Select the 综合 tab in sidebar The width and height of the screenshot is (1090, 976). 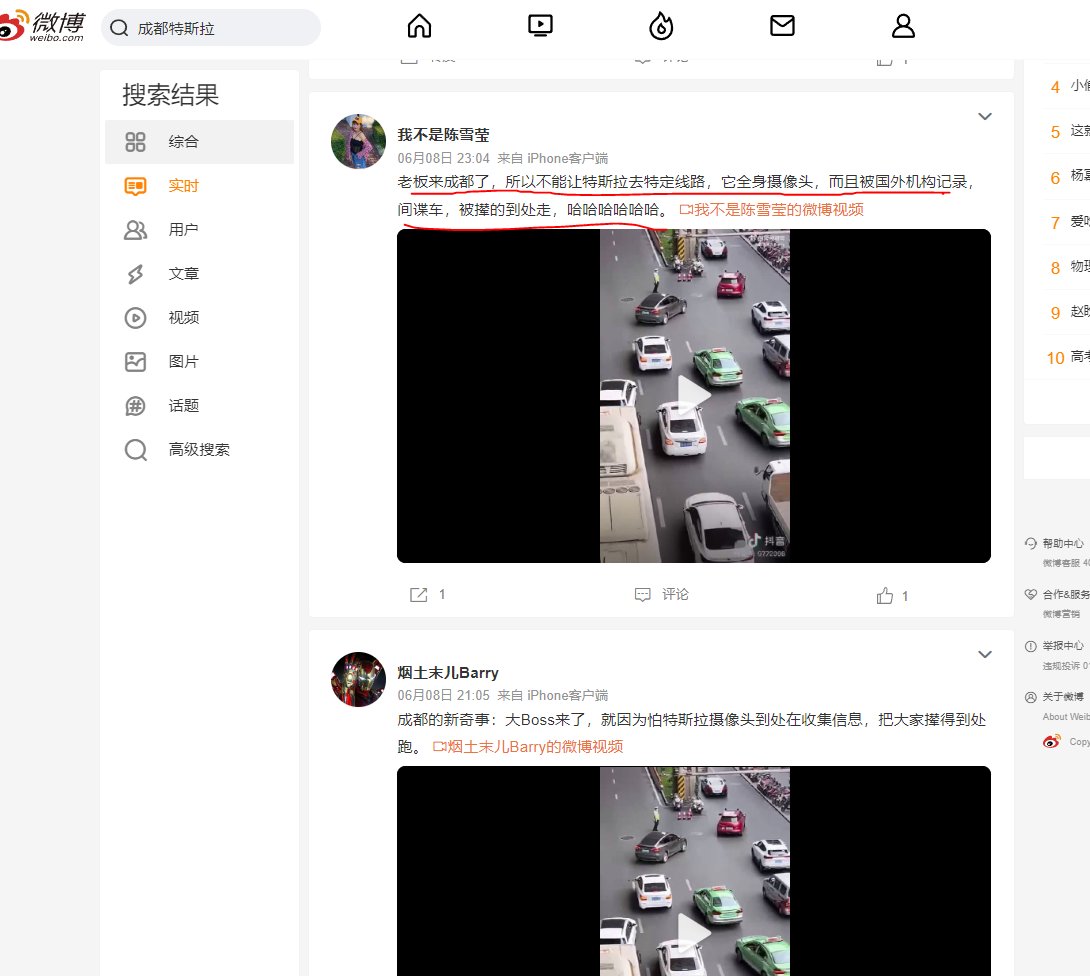pyautogui.click(x=200, y=142)
